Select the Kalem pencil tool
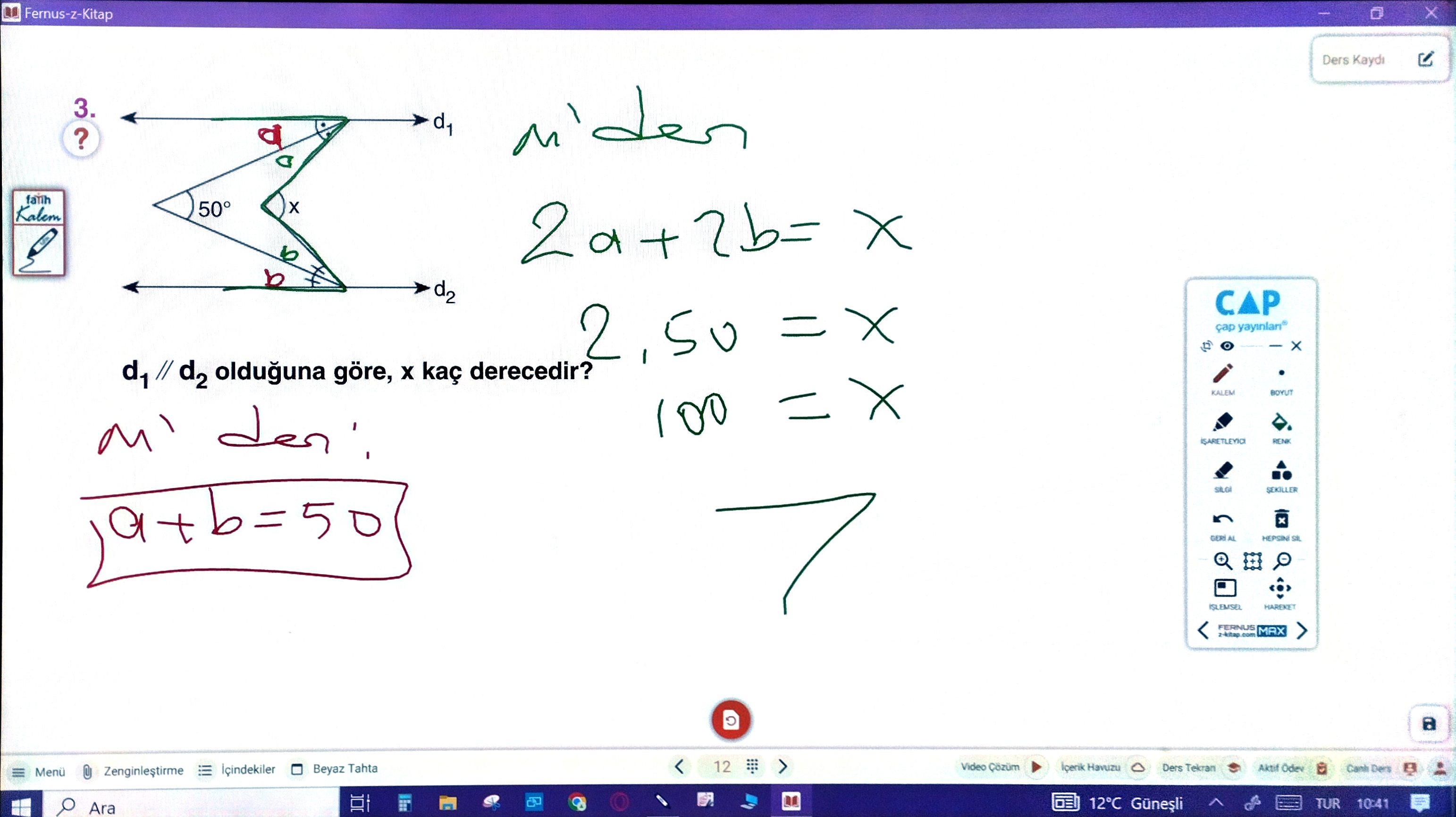The width and height of the screenshot is (1456, 817). pyautogui.click(x=1222, y=374)
